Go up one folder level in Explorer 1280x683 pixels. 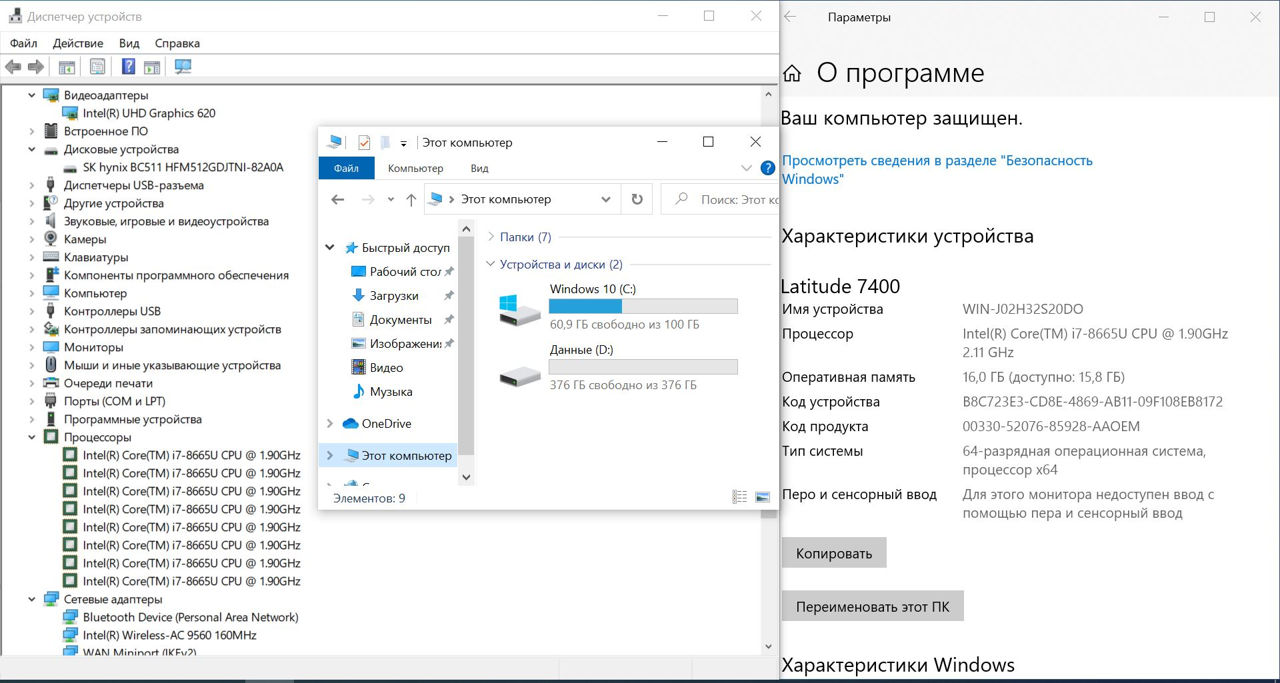[x=411, y=200]
